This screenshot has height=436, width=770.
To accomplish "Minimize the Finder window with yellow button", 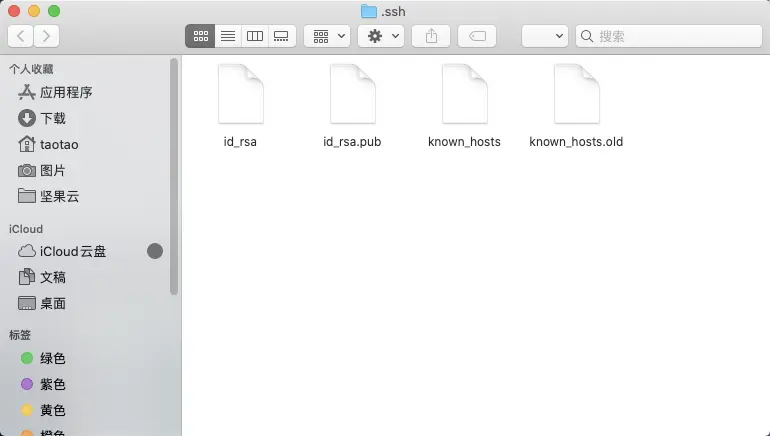I will click(34, 11).
